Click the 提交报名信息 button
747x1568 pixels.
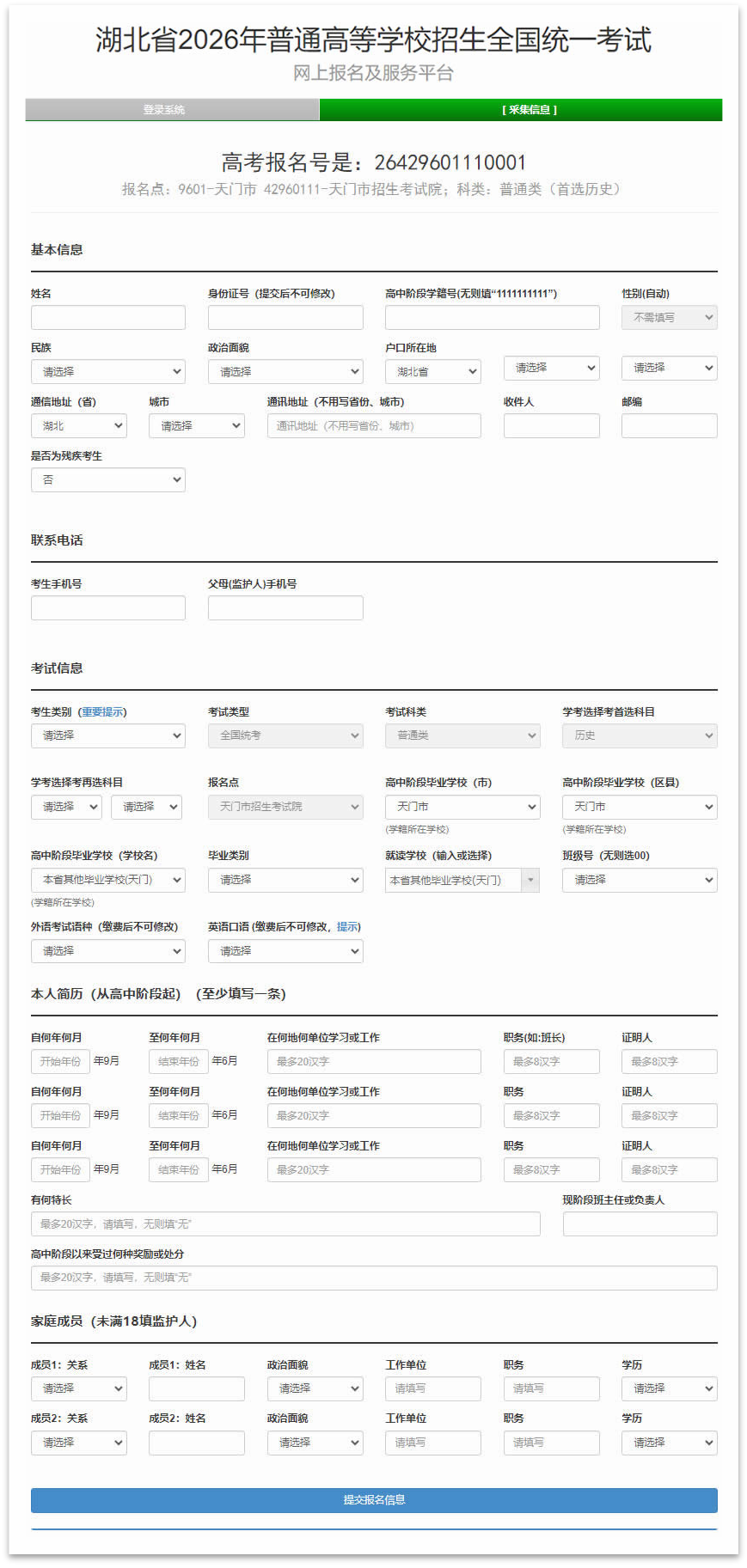coord(374,1500)
